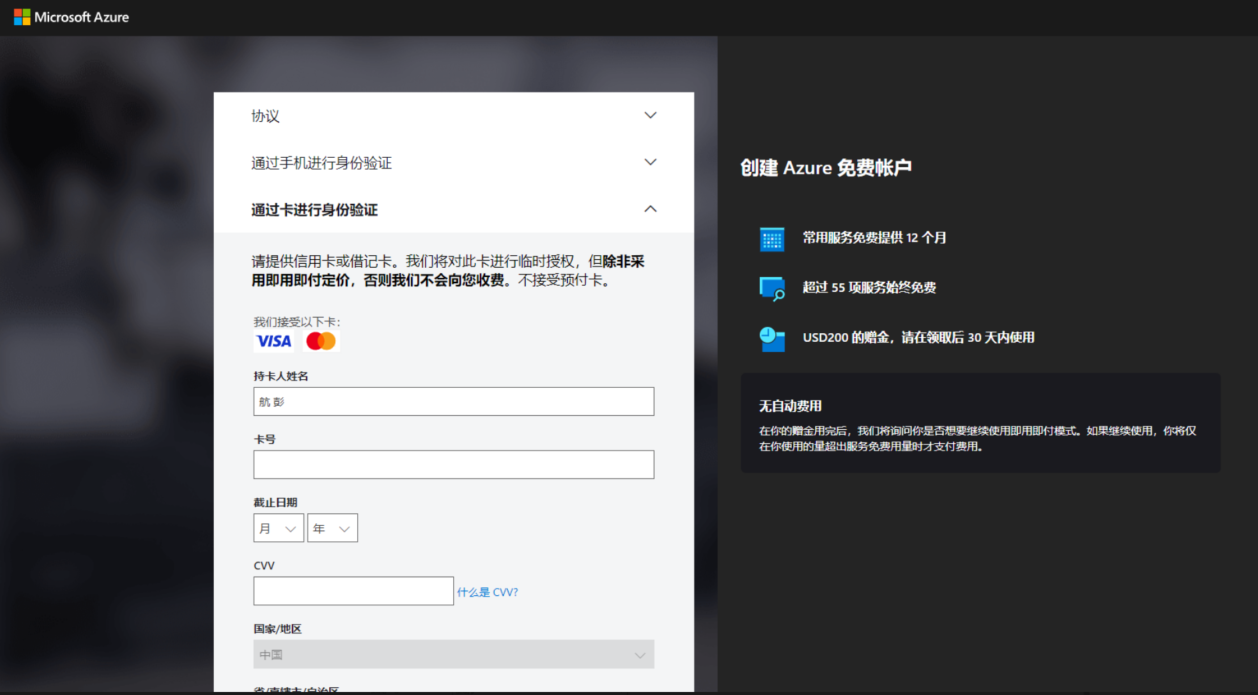The width and height of the screenshot is (1258, 695).
Task: Click the calendar icon beside 常用服务免费提供 12 个月
Action: [771, 239]
